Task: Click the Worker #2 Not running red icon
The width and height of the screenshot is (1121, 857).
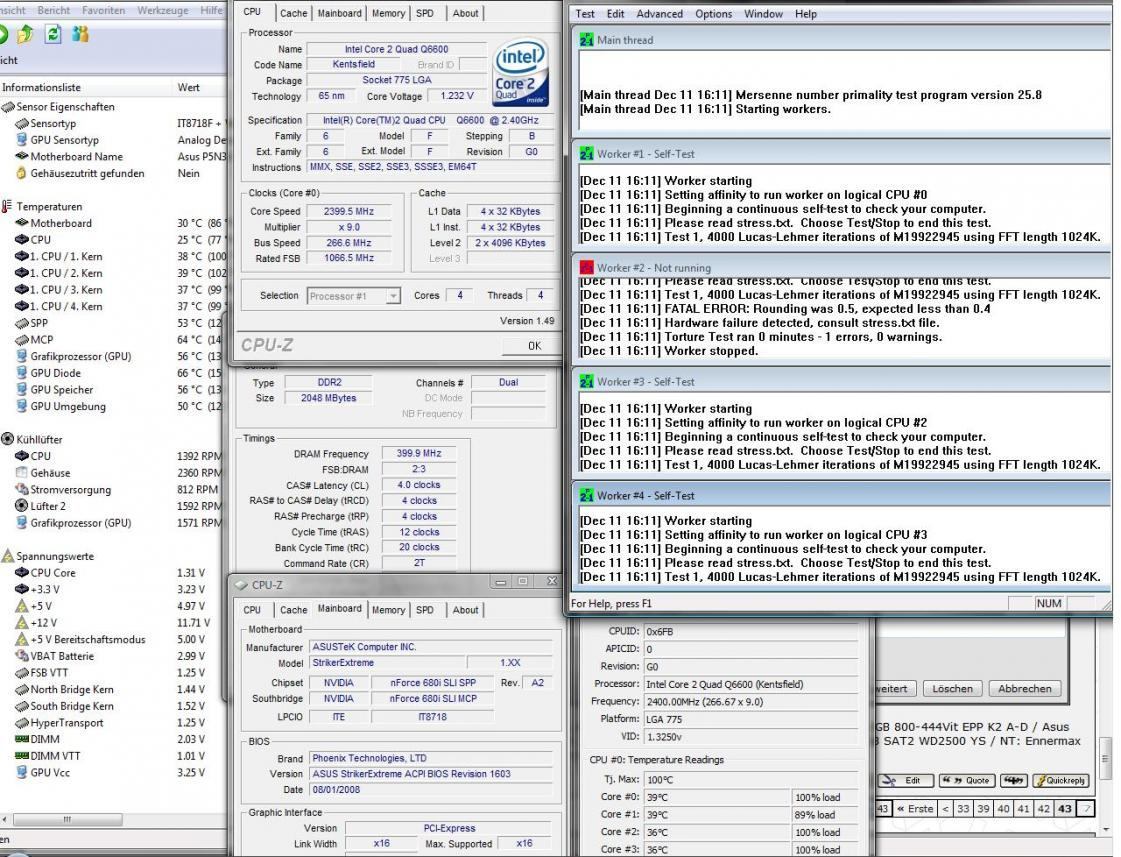Action: coord(586,268)
